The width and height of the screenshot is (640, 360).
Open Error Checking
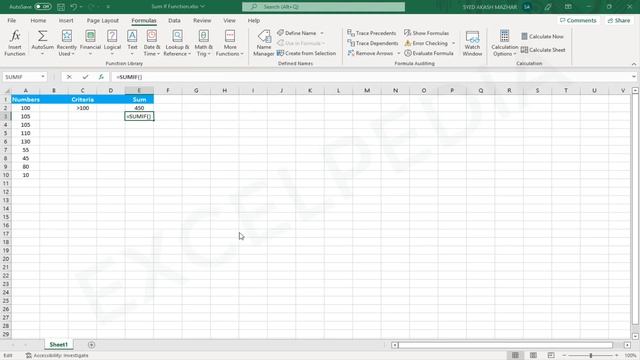pos(426,43)
